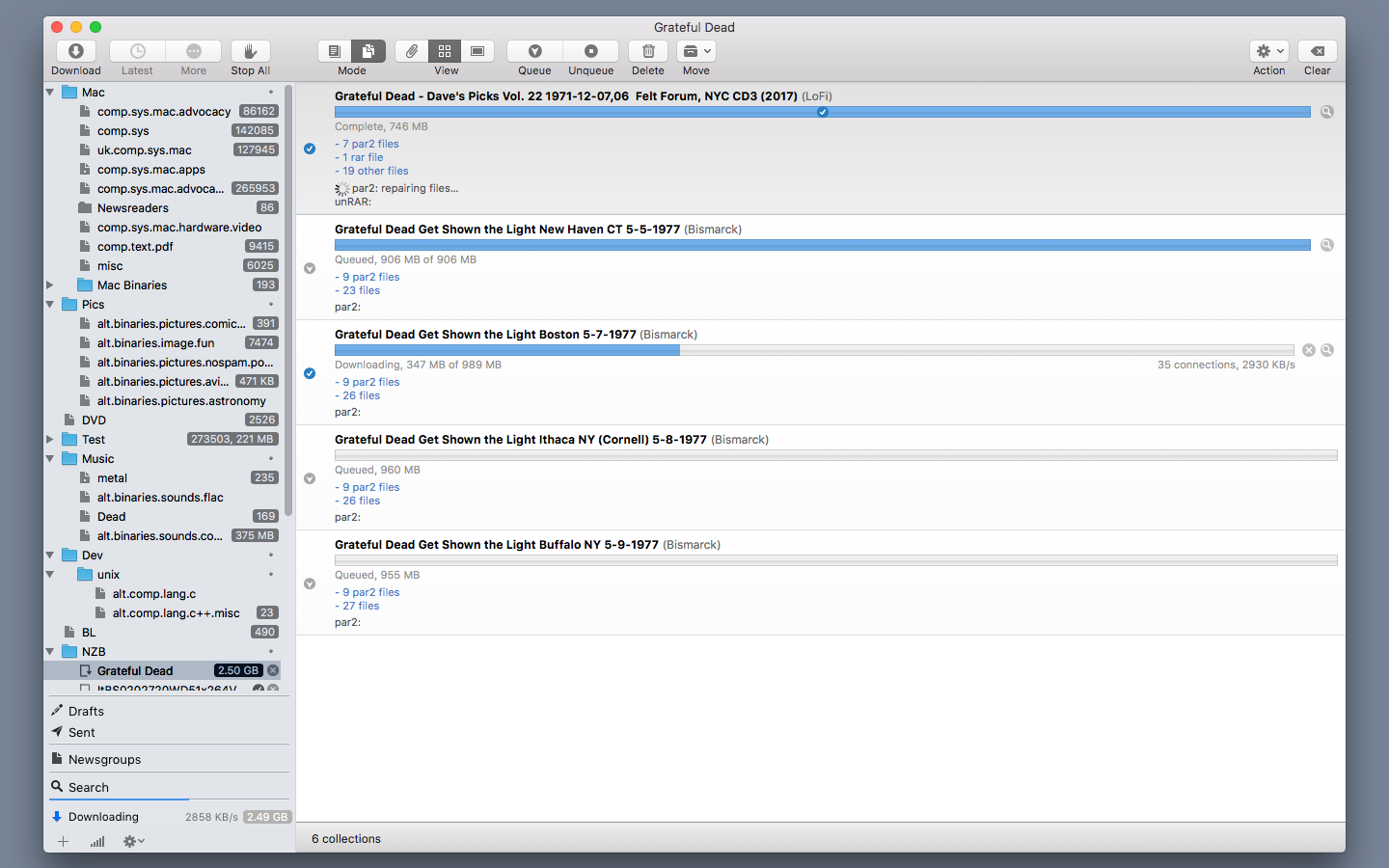This screenshot has height=868, width=1389.
Task: Select the alt.binaries.sounds.flac newsgroup
Action: tap(162, 498)
